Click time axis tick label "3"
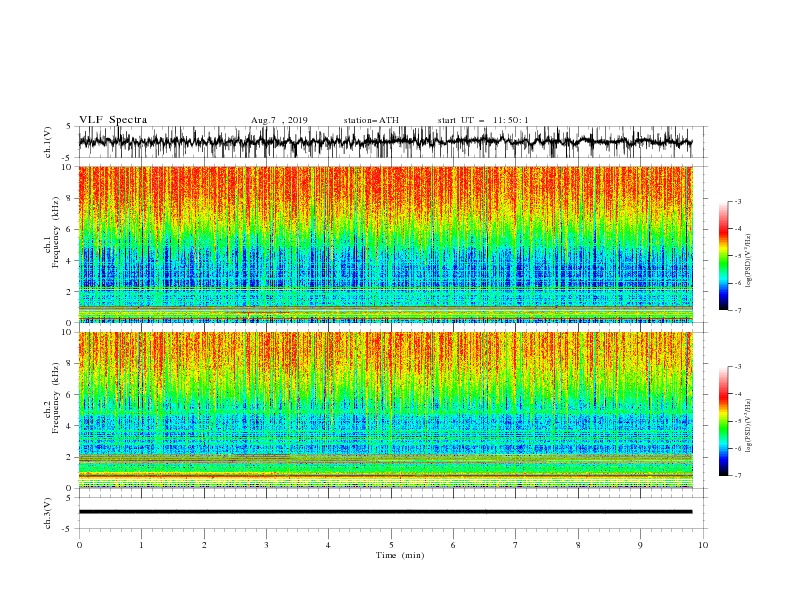This screenshot has height=612, width=792. point(266,545)
